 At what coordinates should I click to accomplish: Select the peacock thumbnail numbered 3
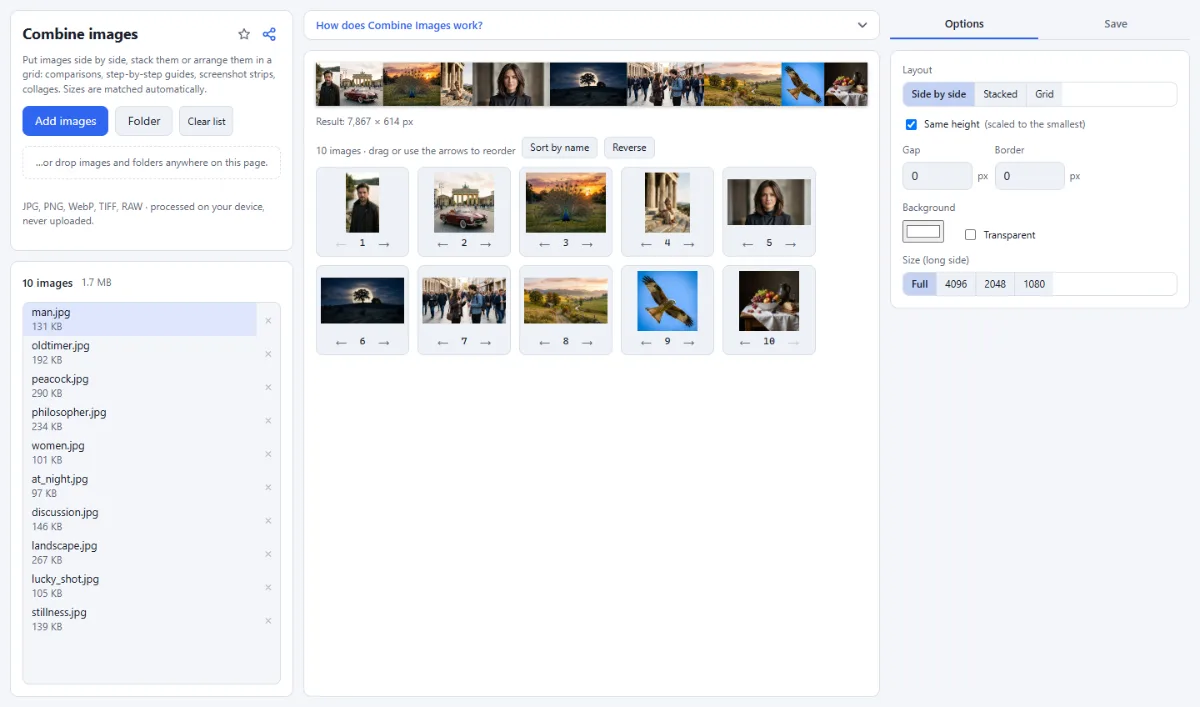(566, 203)
